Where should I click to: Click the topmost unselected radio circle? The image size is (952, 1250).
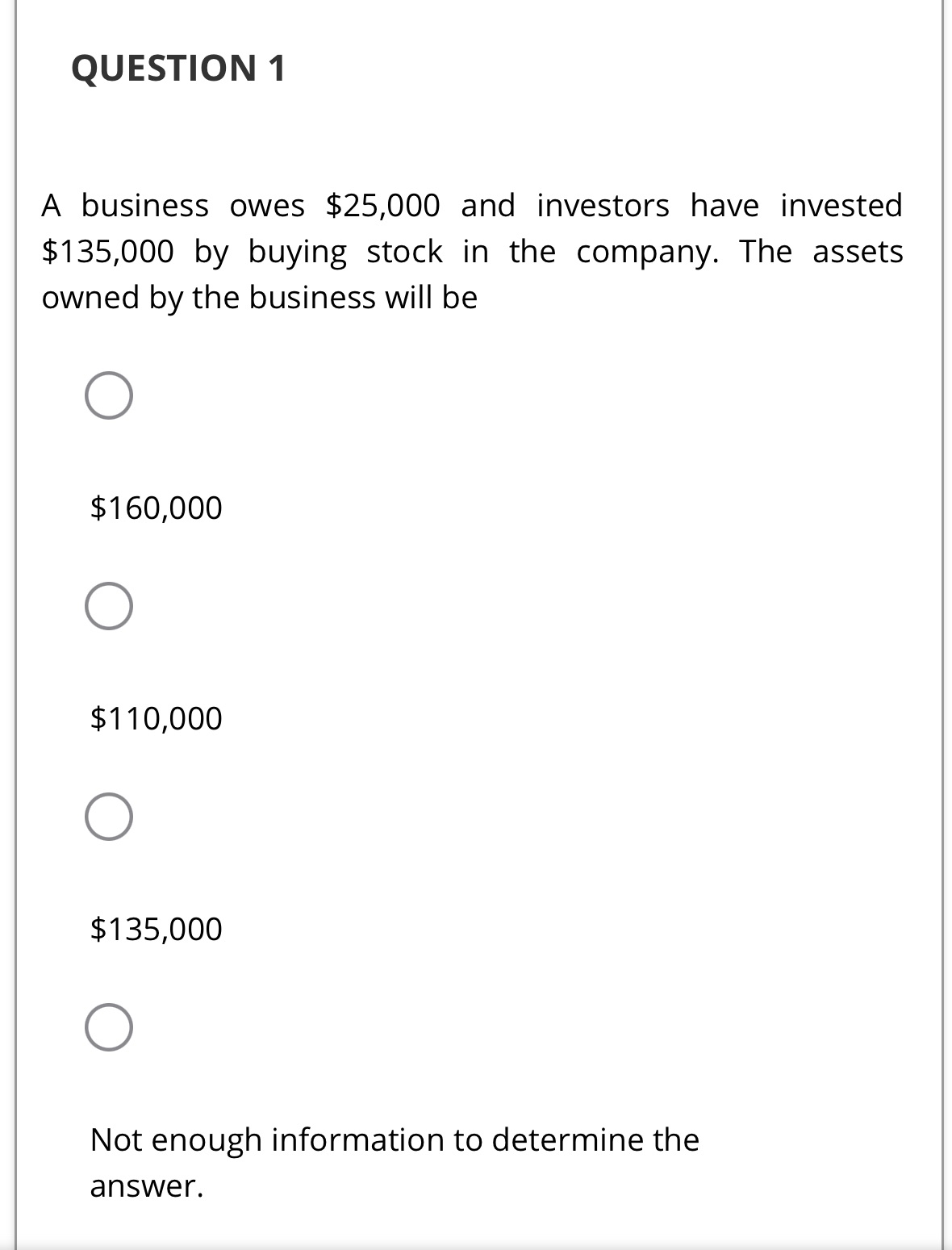[x=110, y=396]
